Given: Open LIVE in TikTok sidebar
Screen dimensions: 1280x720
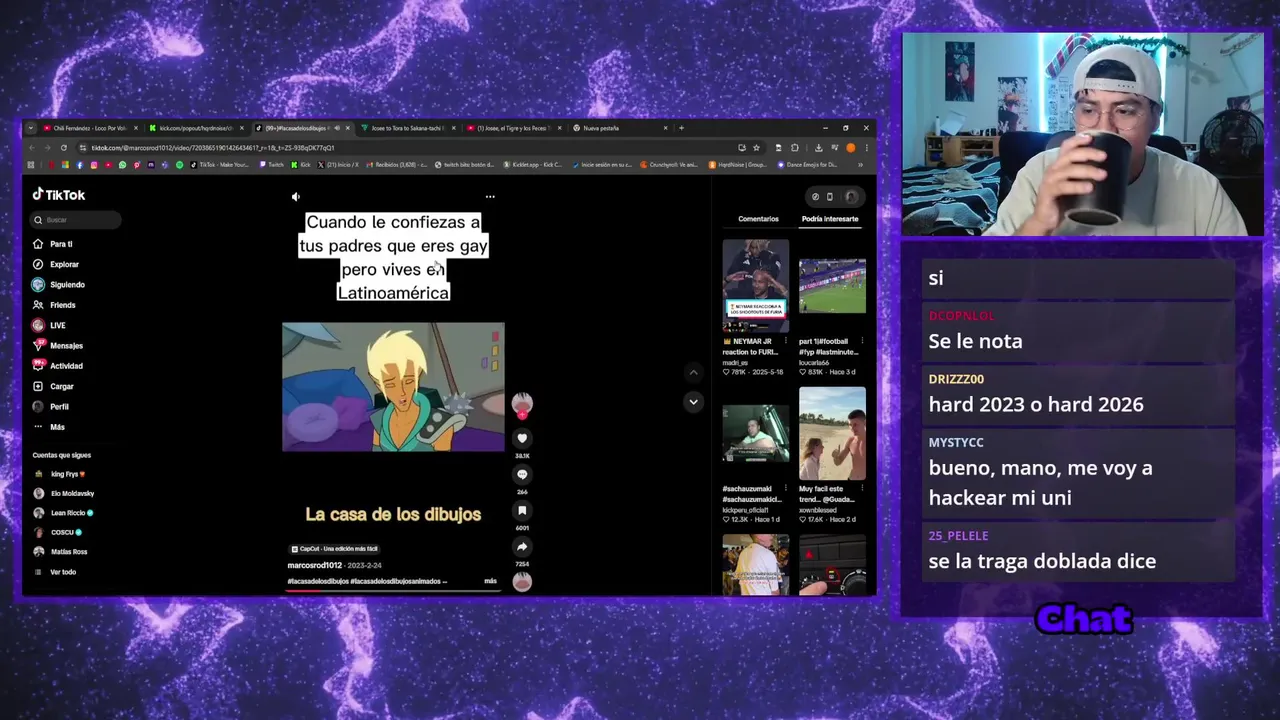Looking at the screenshot, I should [49, 325].
